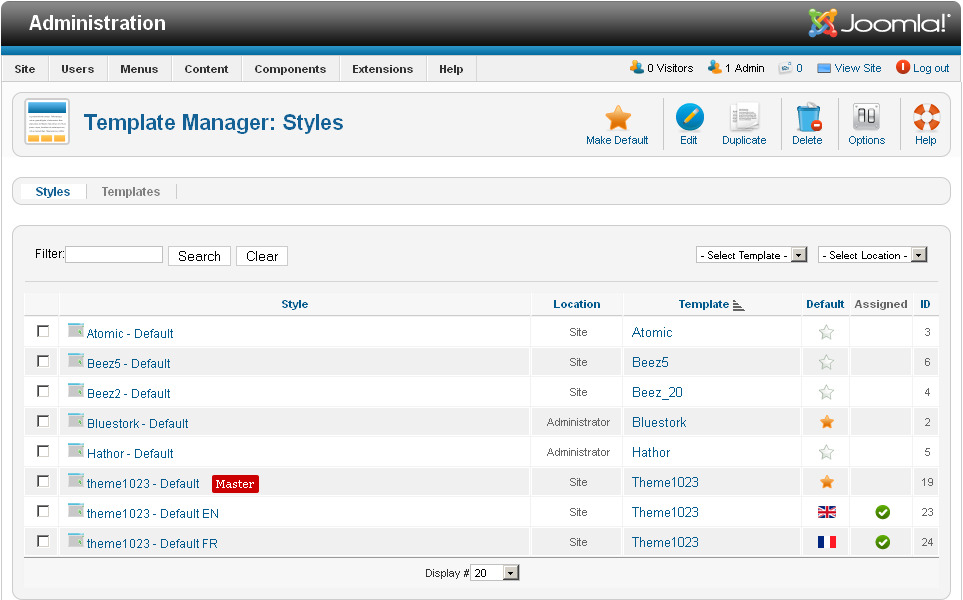Focus the Filter text field
The width and height of the screenshot is (963, 600).
tap(114, 254)
